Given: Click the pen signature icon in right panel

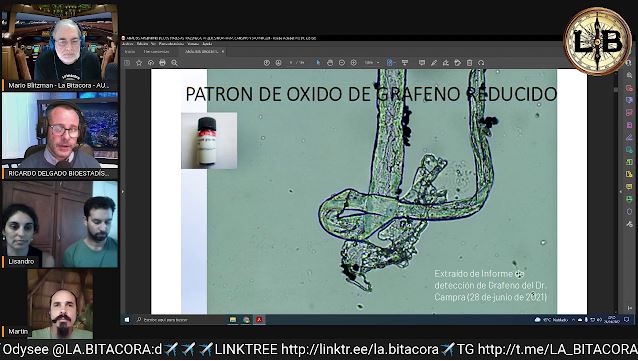Looking at the screenshot, I should (x=629, y=138).
